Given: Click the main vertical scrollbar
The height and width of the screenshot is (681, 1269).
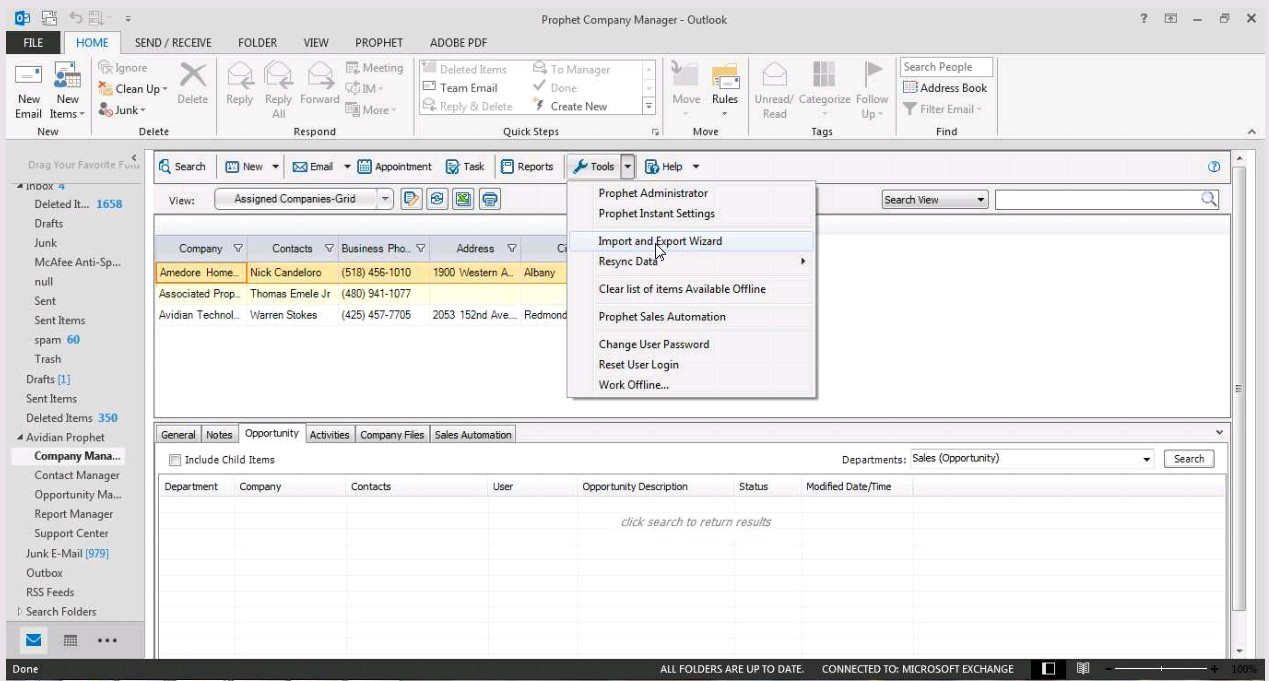Looking at the screenshot, I should (x=1240, y=390).
